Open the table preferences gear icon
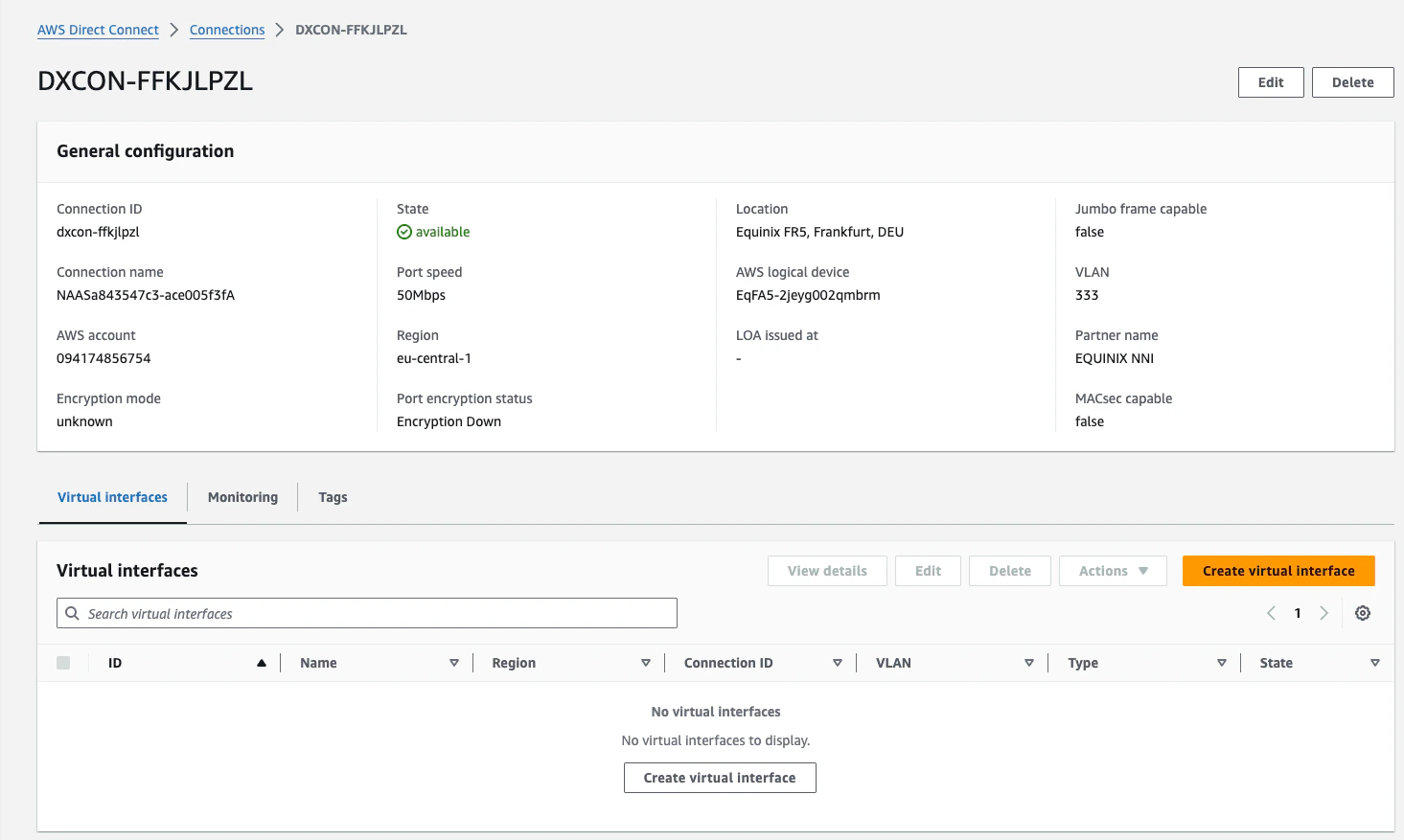 click(1363, 613)
